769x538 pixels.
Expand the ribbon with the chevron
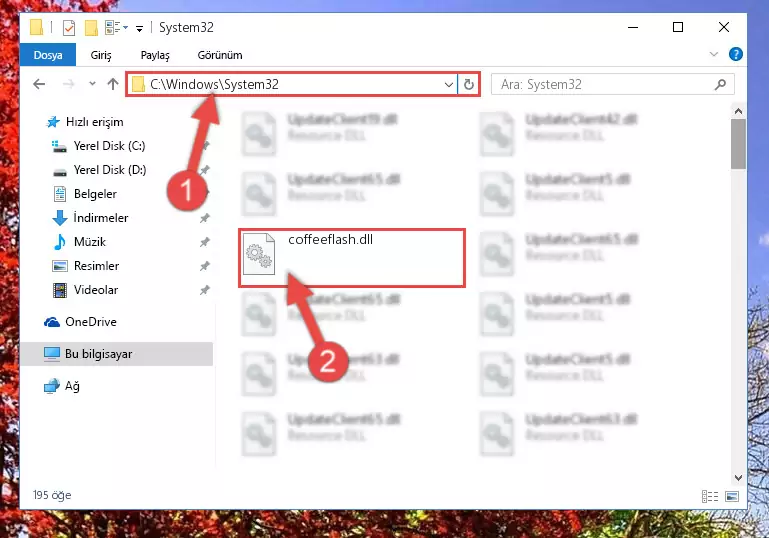tap(714, 54)
